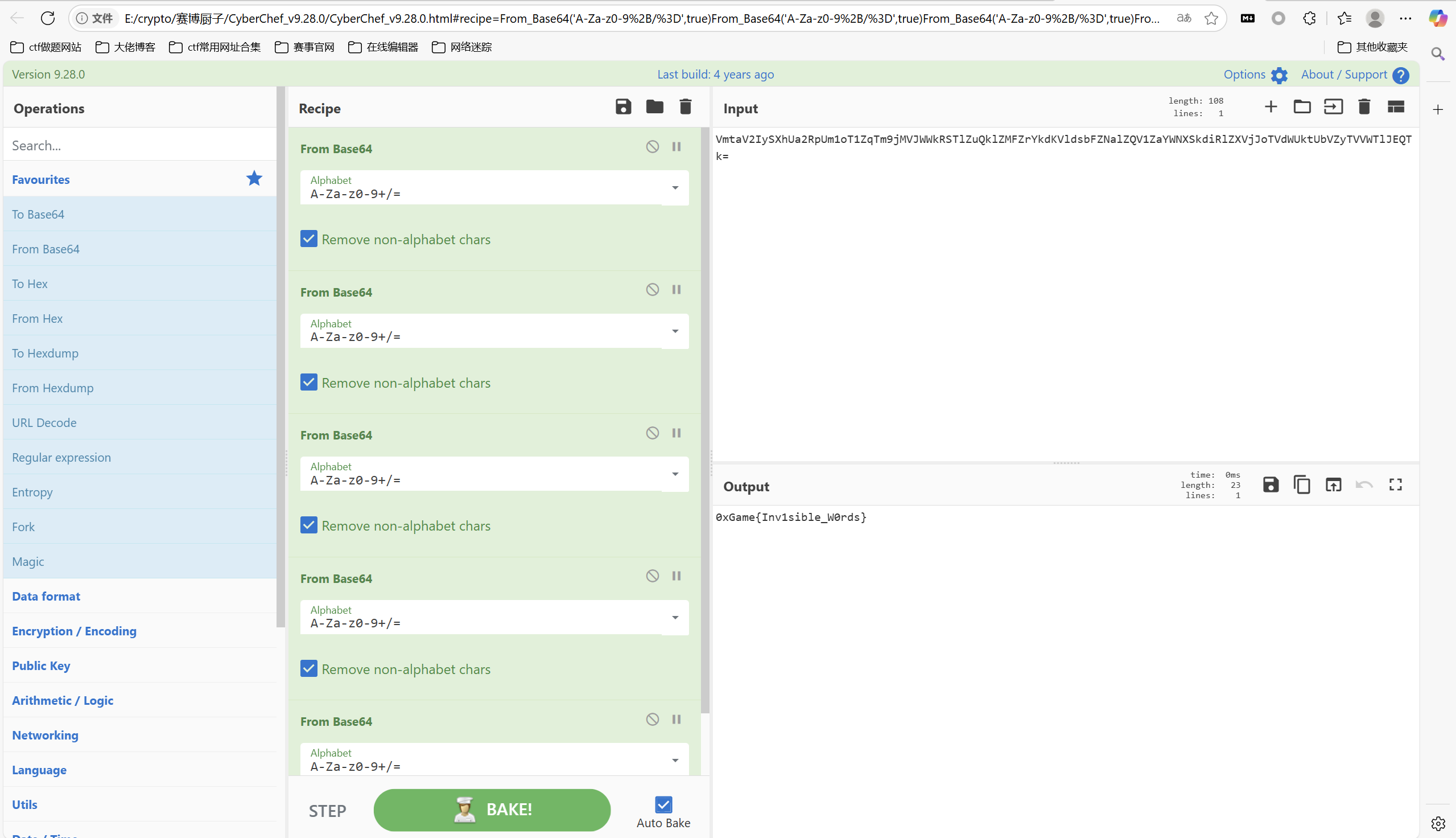The image size is (1456, 838).
Task: Open the Options link
Action: (1244, 74)
